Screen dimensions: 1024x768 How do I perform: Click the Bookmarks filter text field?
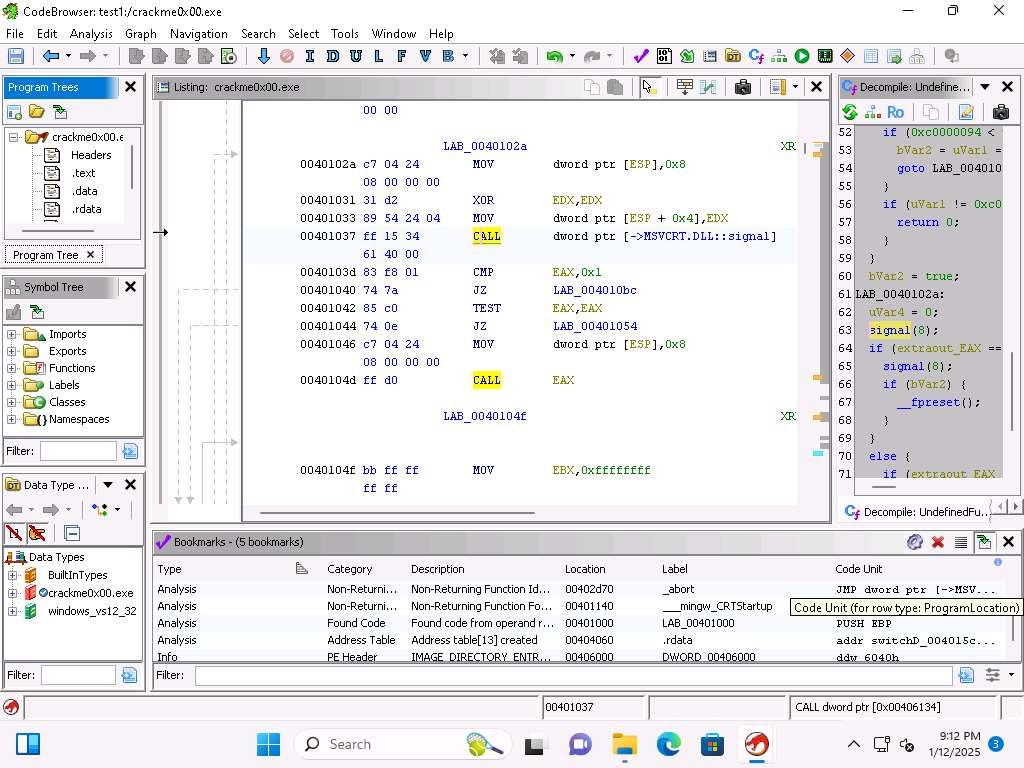tap(572, 676)
